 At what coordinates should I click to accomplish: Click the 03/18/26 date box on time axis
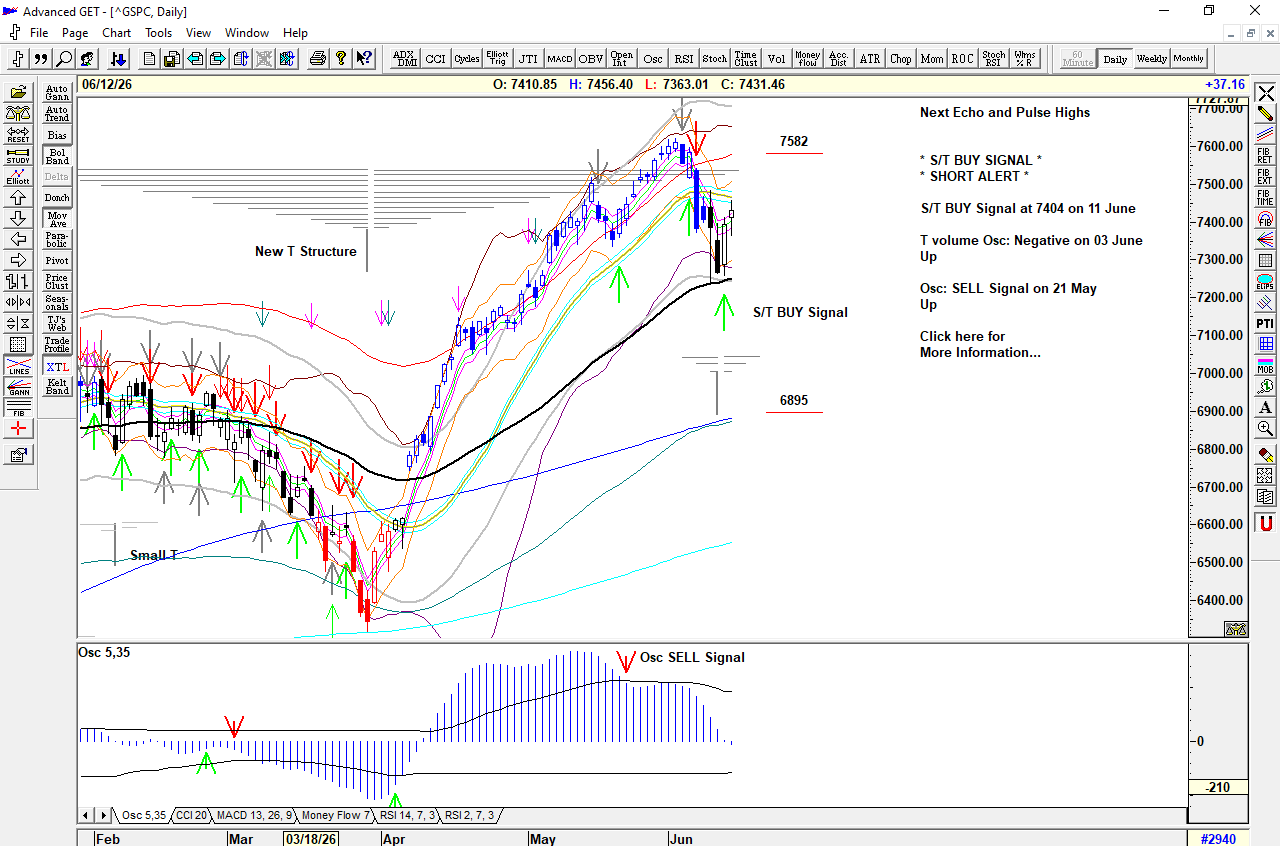click(310, 839)
